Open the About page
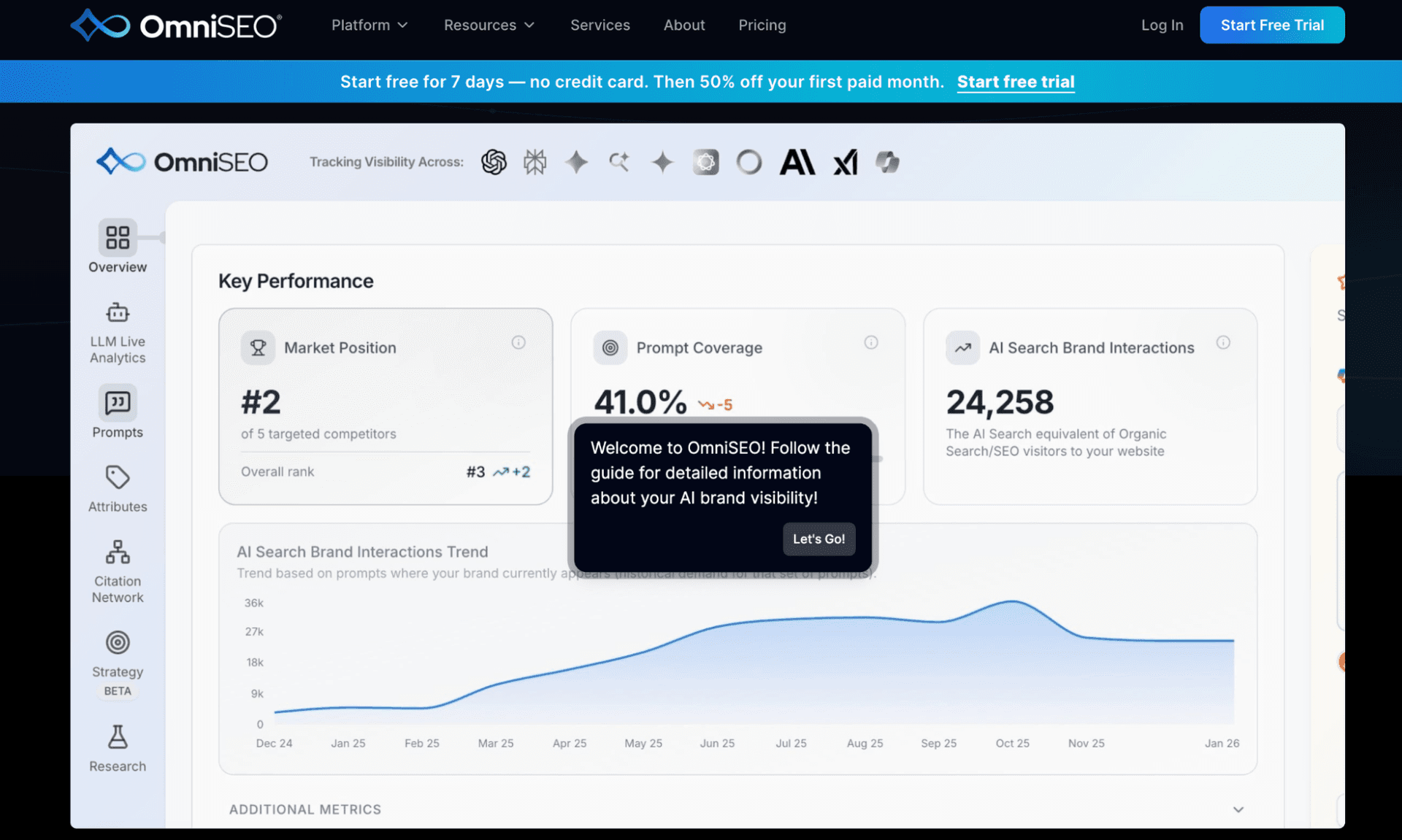Image resolution: width=1402 pixels, height=840 pixels. click(684, 25)
